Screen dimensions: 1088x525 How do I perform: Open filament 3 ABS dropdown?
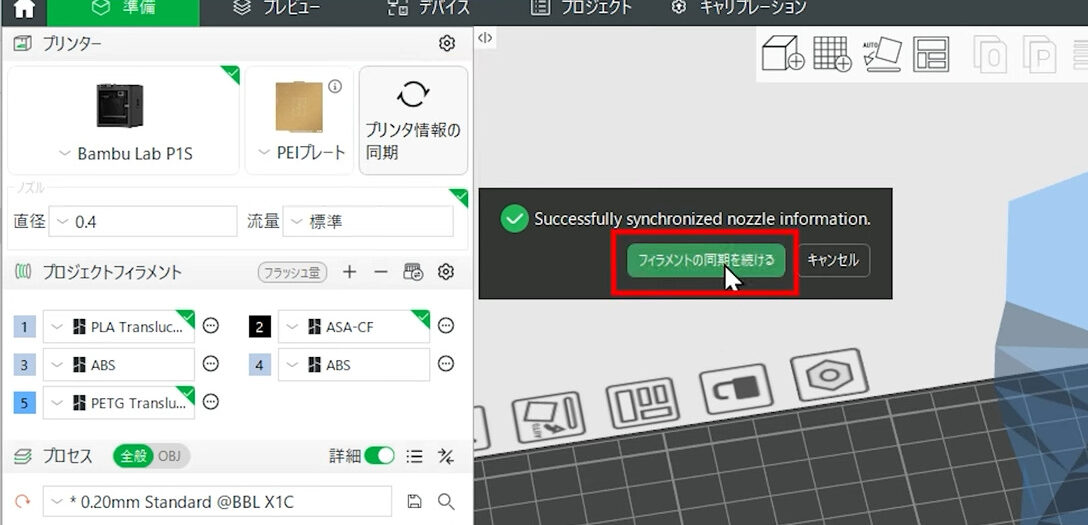coord(119,365)
